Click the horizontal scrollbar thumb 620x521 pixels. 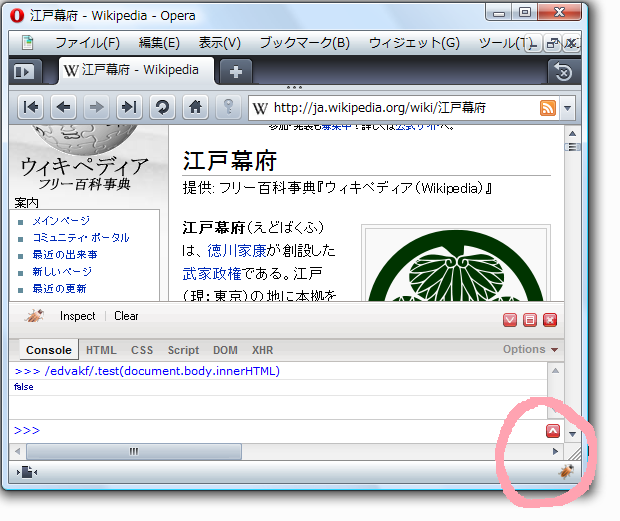(134, 451)
